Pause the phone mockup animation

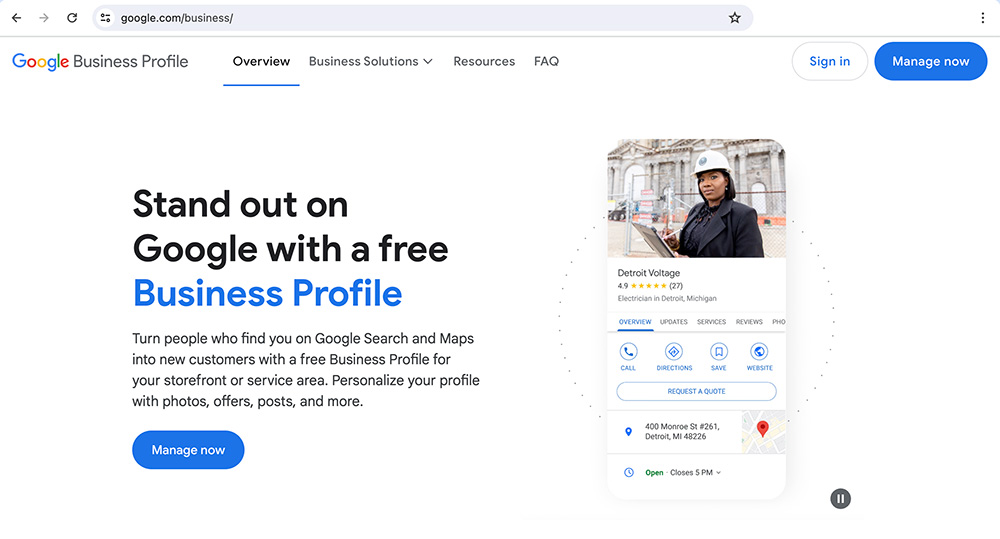(x=841, y=498)
